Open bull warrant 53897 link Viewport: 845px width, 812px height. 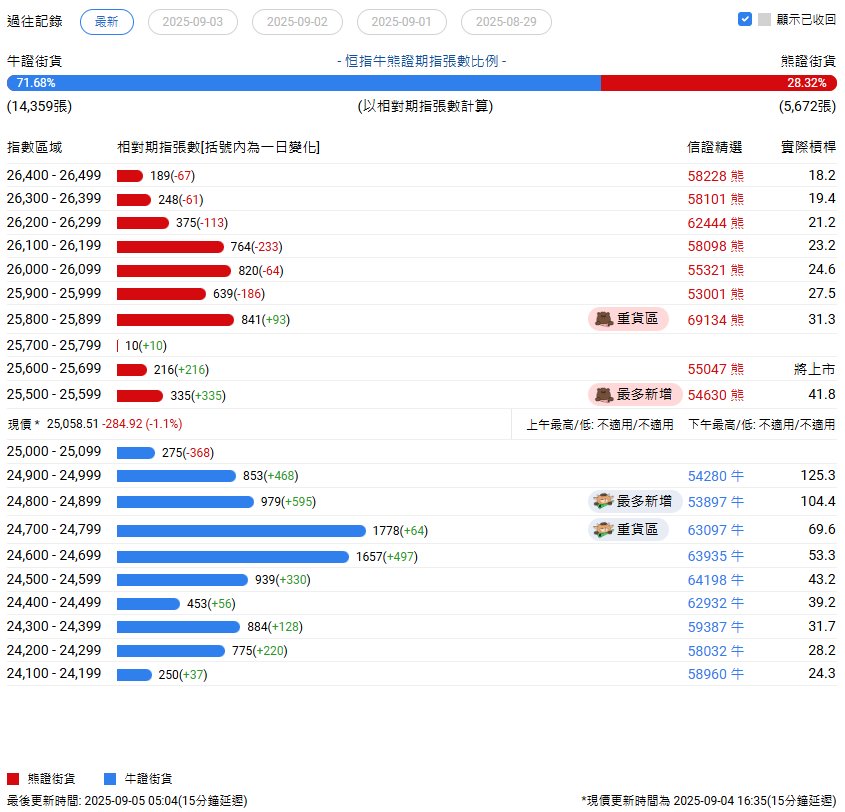716,502
